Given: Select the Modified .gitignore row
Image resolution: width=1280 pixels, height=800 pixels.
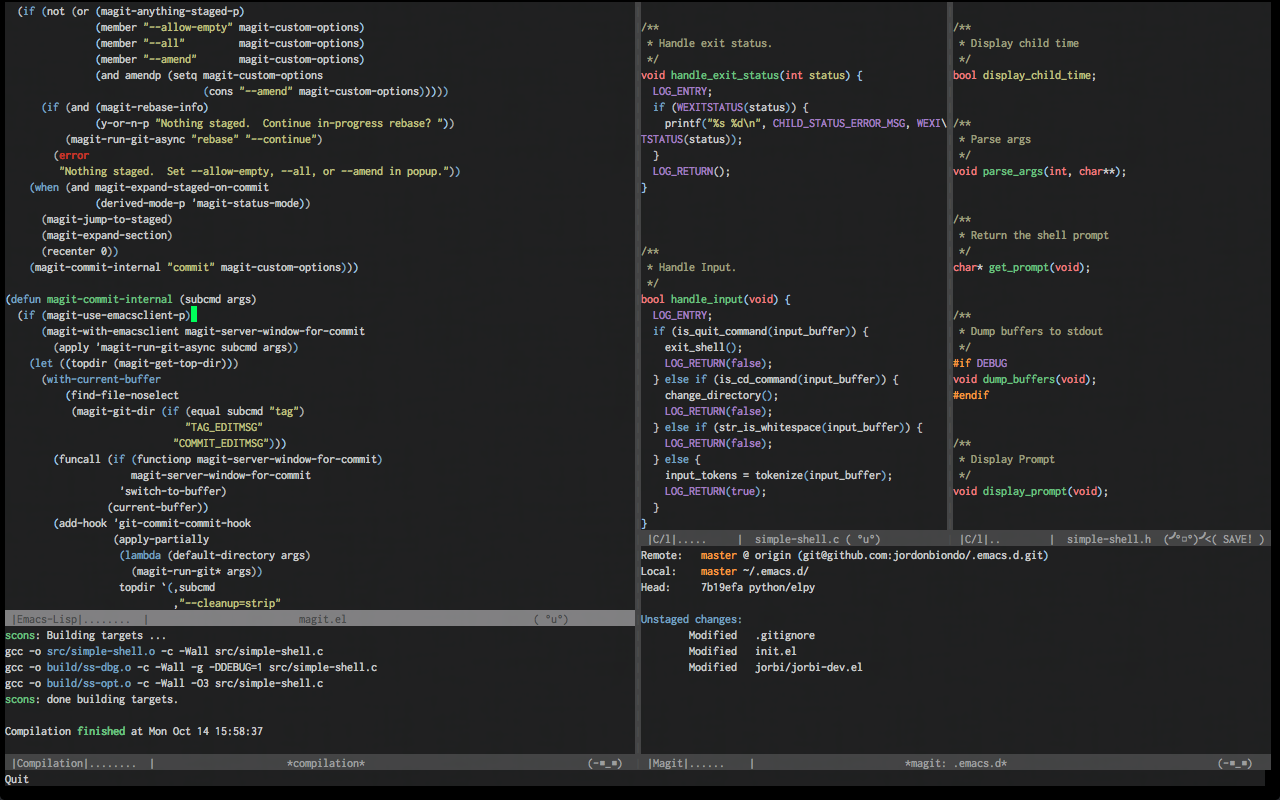Looking at the screenshot, I should click(x=750, y=635).
